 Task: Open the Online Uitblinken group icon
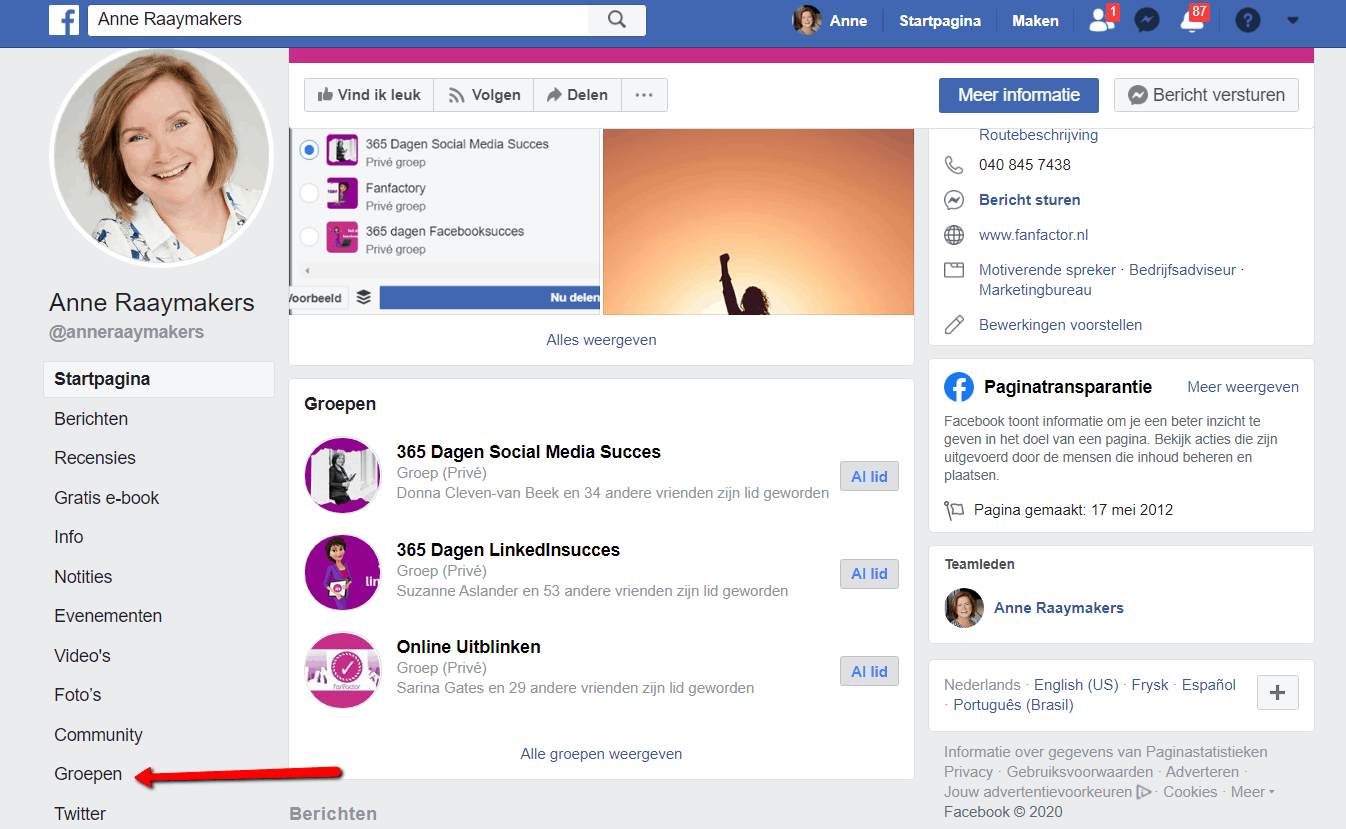[343, 670]
